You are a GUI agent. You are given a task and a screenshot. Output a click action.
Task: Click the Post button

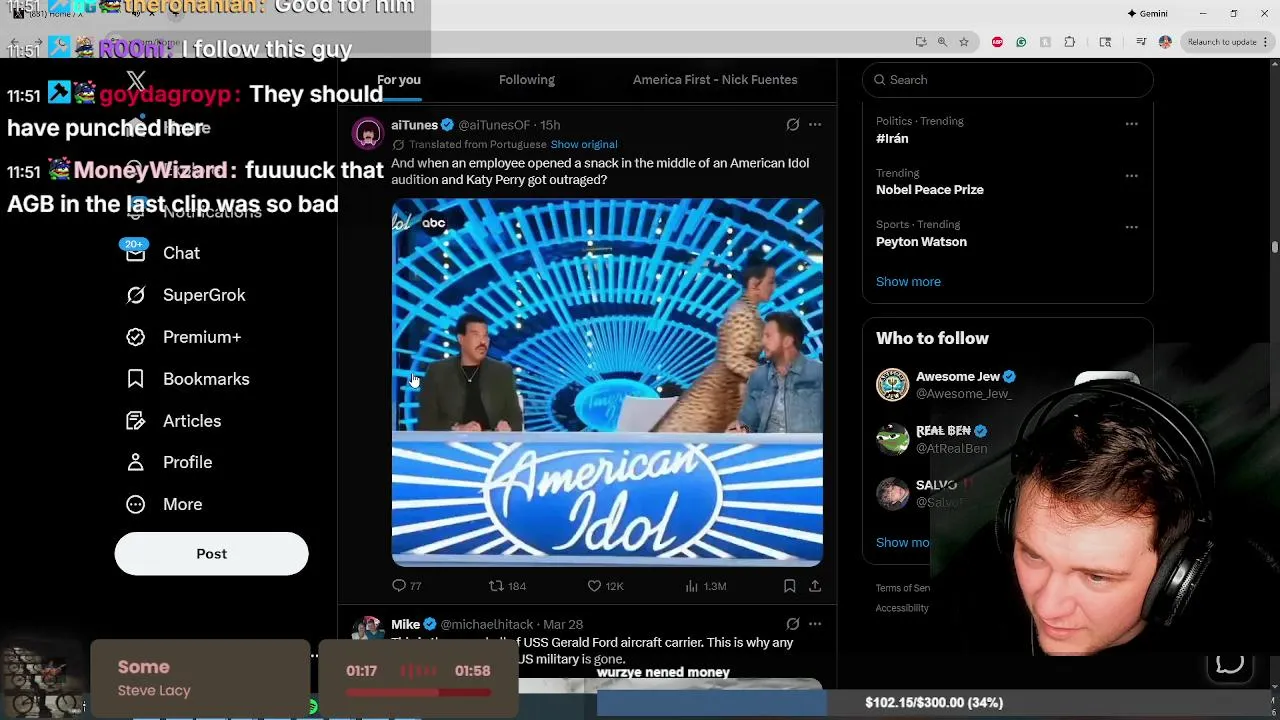click(211, 554)
